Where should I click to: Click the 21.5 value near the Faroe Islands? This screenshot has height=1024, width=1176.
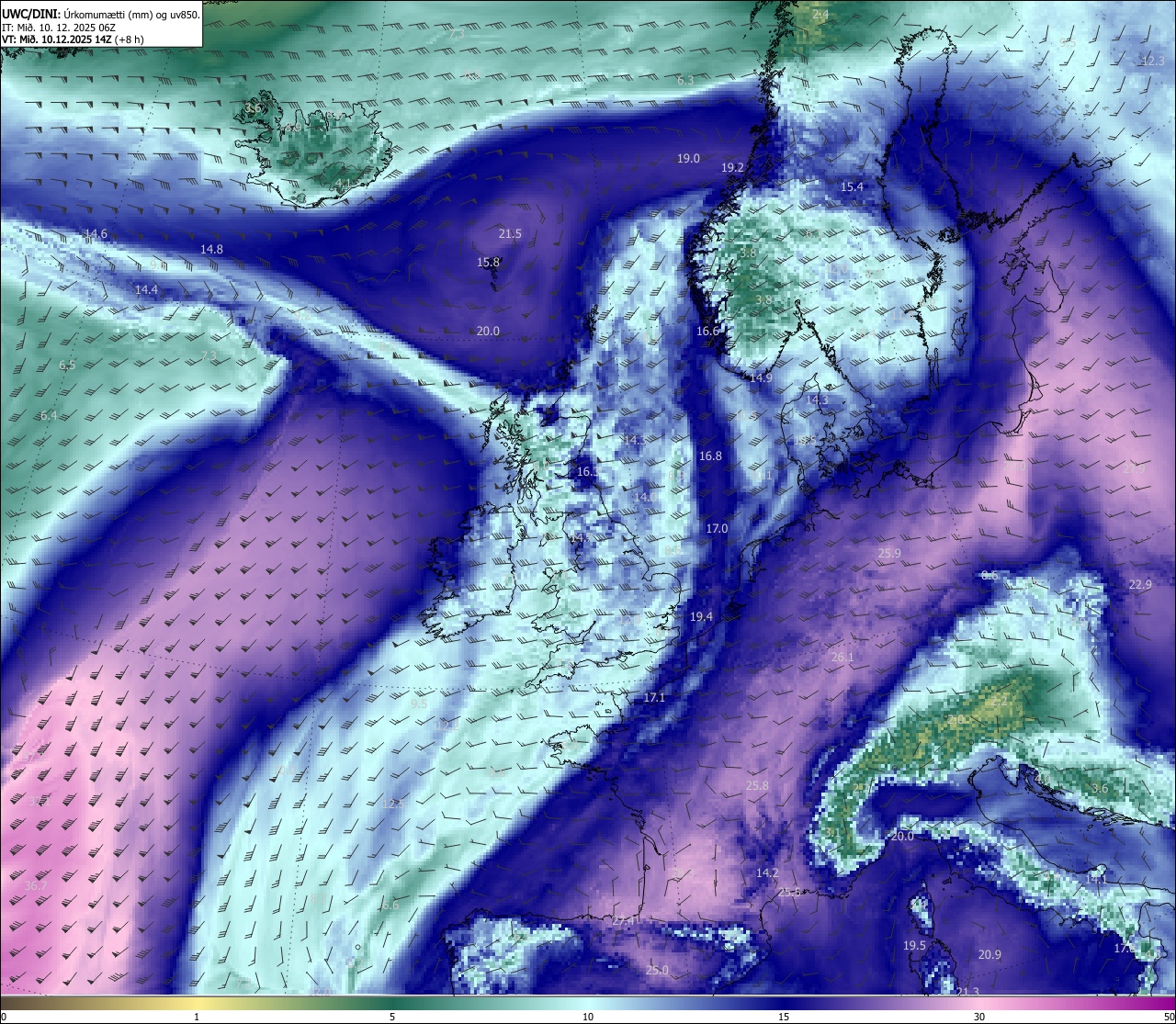tap(510, 234)
